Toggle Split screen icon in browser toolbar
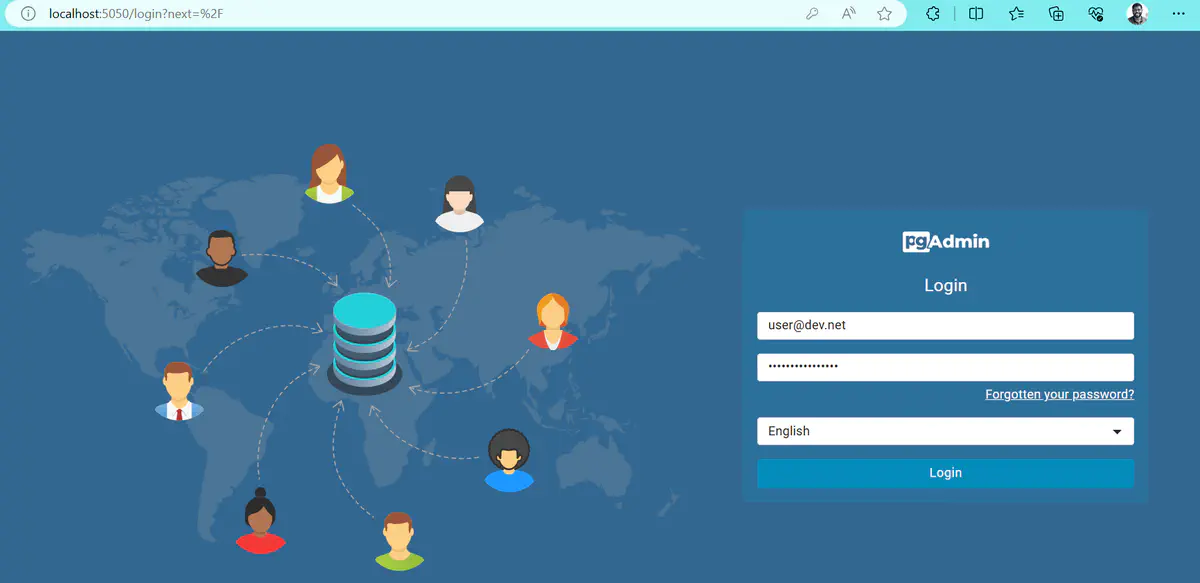The height and width of the screenshot is (583, 1200). 976,14
